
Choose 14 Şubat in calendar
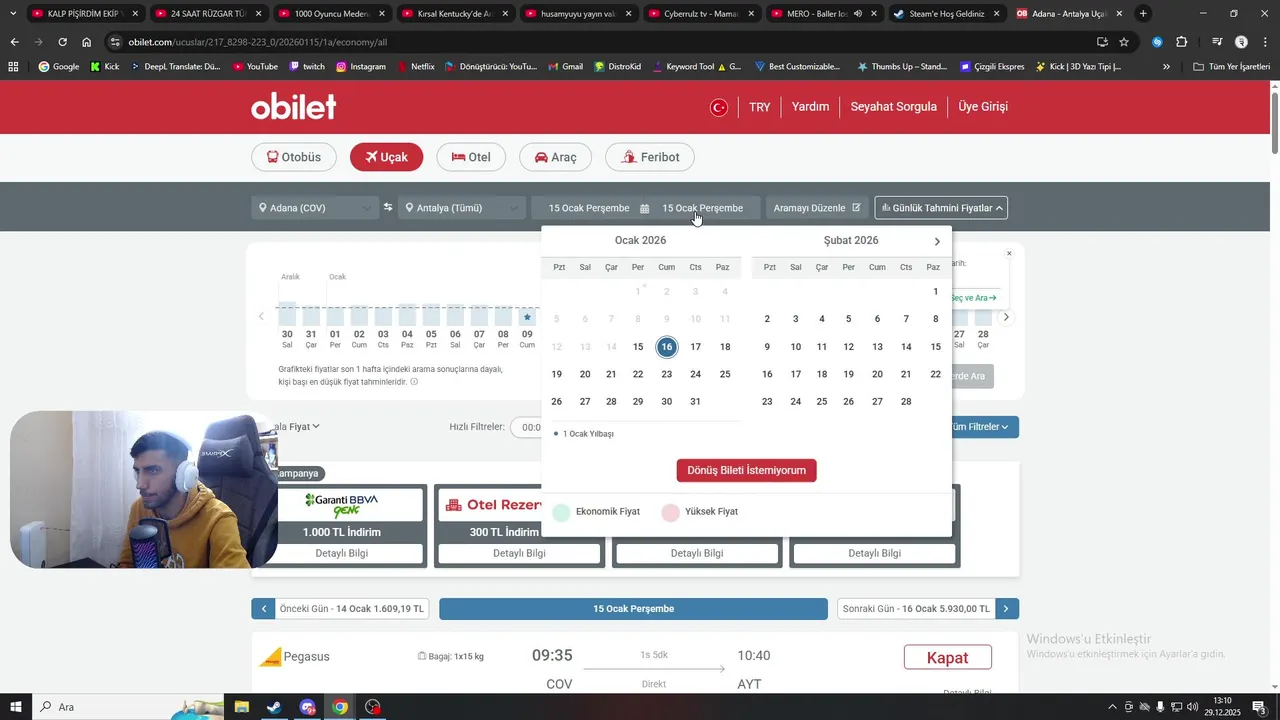pos(906,347)
